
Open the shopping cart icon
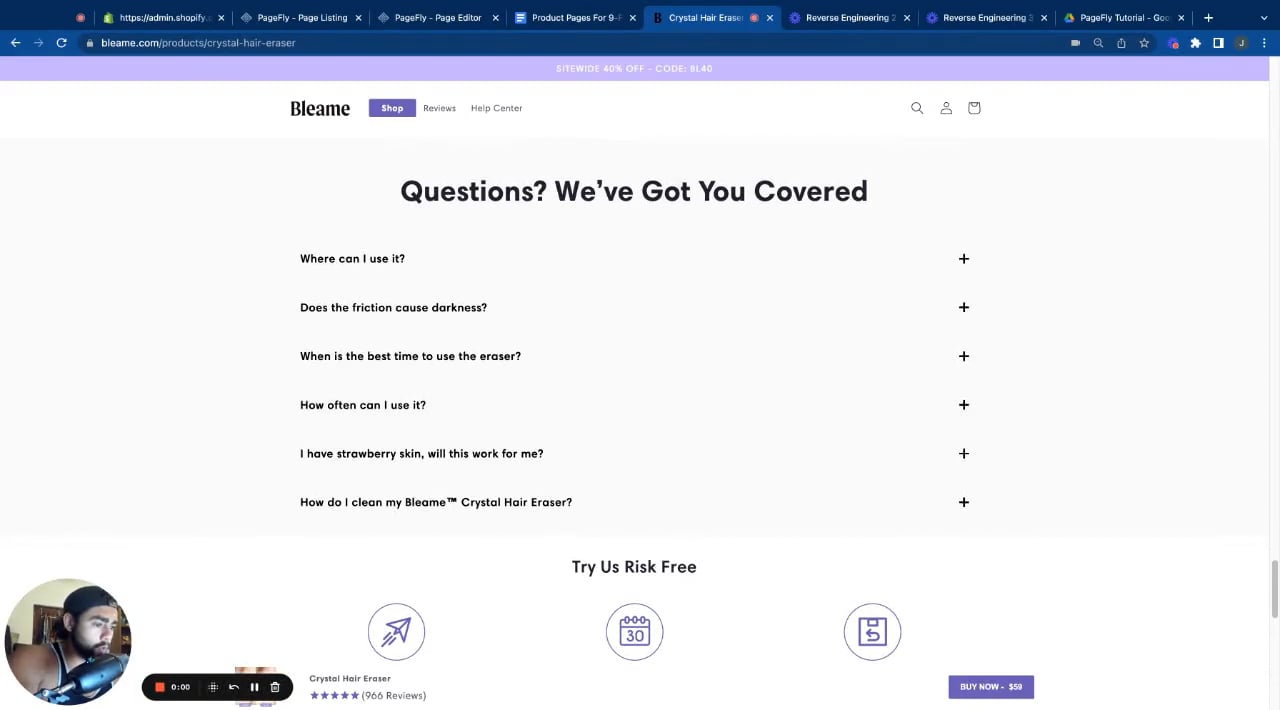pos(974,108)
